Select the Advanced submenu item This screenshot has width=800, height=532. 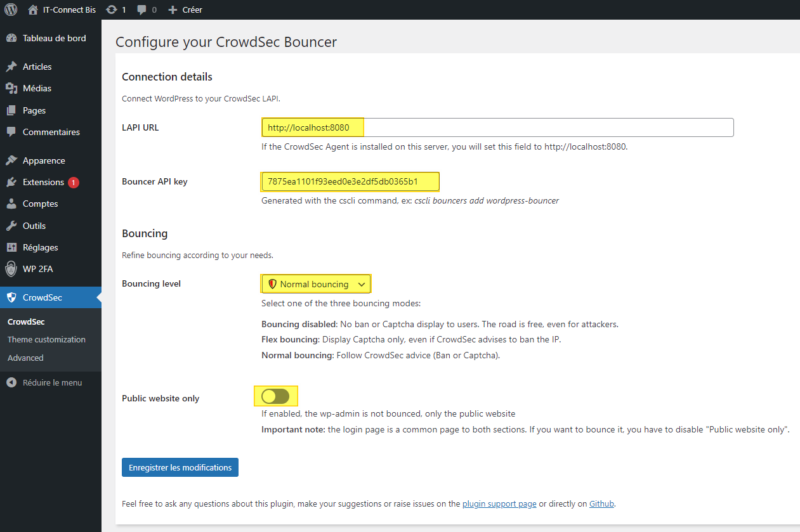[25, 357]
